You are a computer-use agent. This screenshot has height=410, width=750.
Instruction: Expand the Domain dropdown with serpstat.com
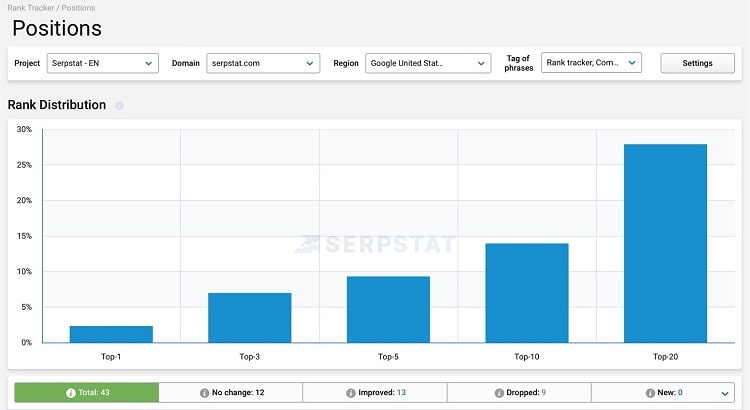click(263, 63)
